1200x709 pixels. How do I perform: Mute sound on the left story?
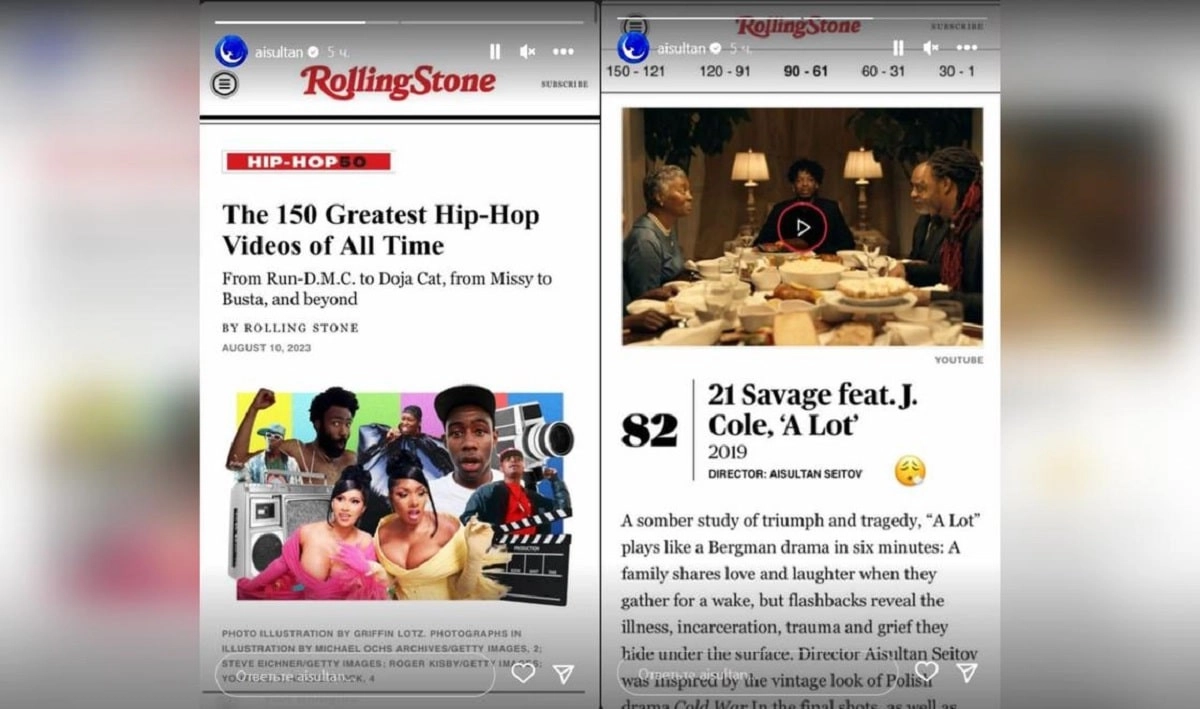(x=528, y=52)
